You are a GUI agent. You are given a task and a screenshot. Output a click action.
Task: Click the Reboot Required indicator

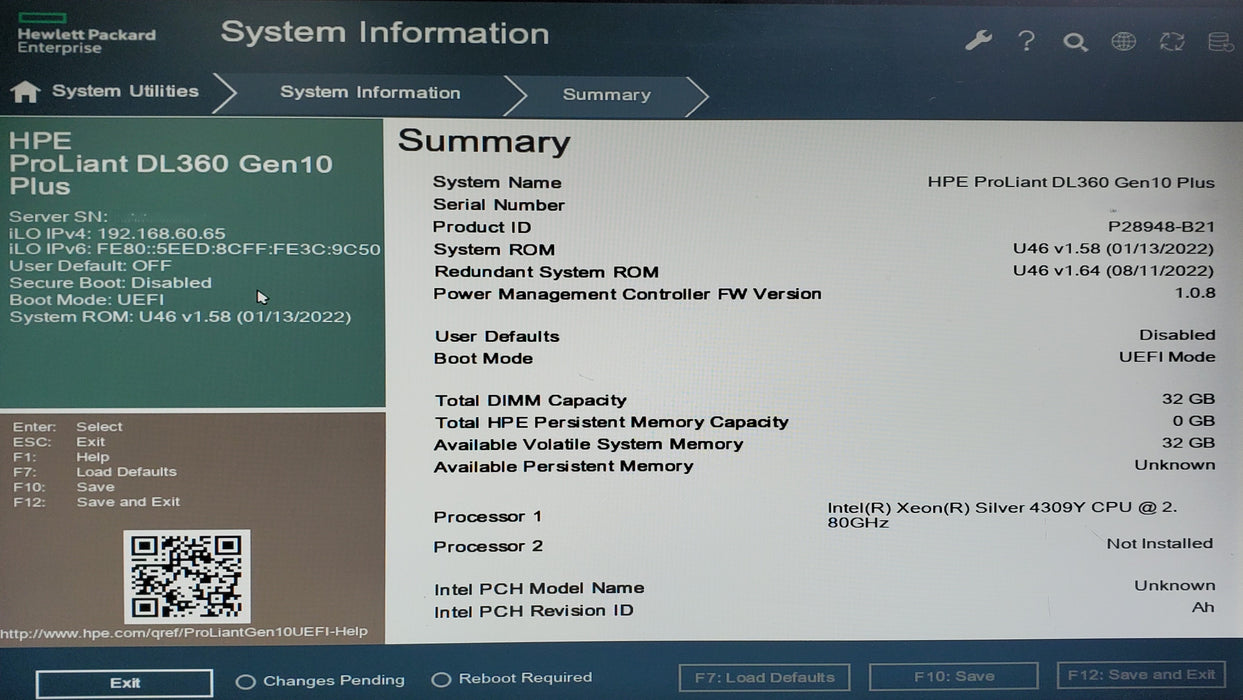pyautogui.click(x=511, y=679)
